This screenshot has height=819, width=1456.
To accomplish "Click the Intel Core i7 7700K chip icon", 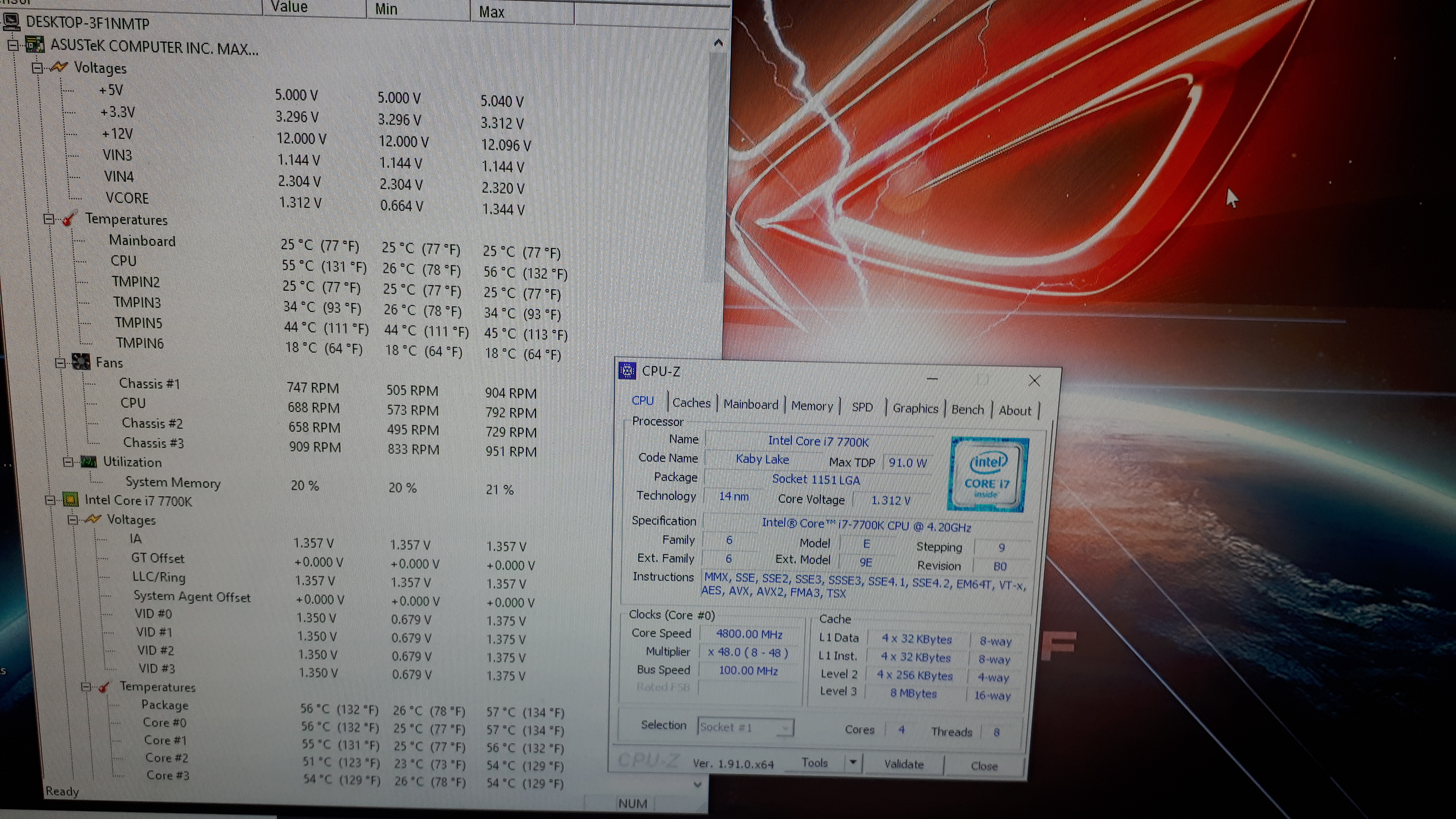I will point(71,499).
